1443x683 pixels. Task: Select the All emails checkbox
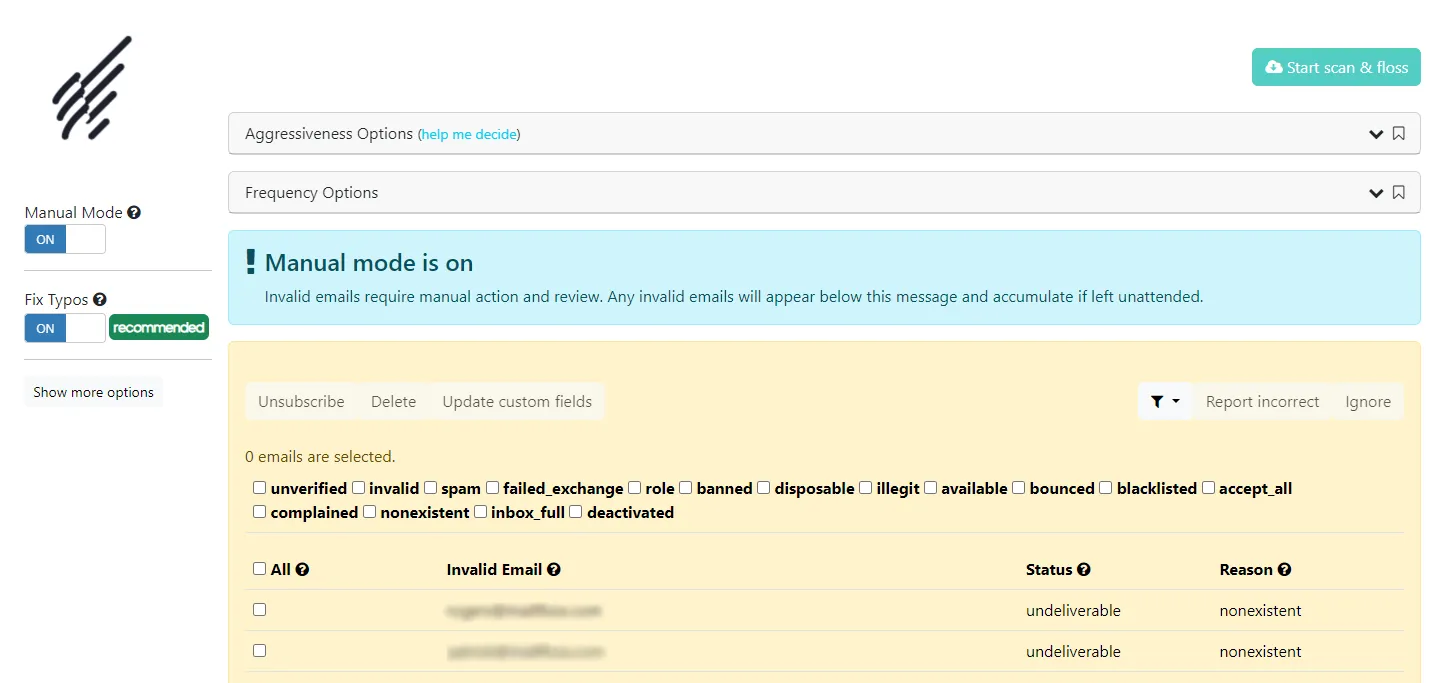[260, 568]
